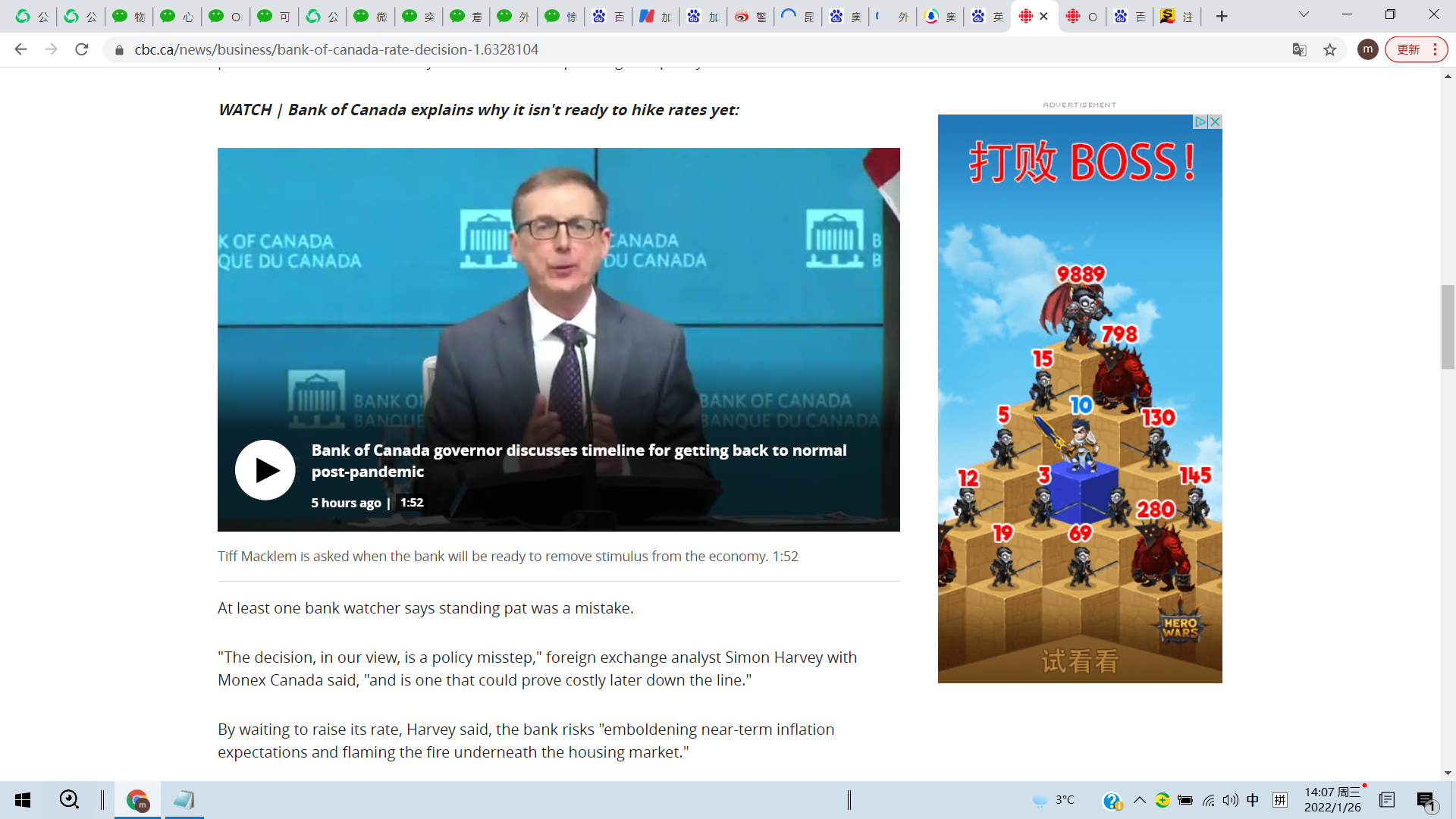Switch to the Baidu tab 百 near 加
1456x819 pixels.
coord(608,16)
